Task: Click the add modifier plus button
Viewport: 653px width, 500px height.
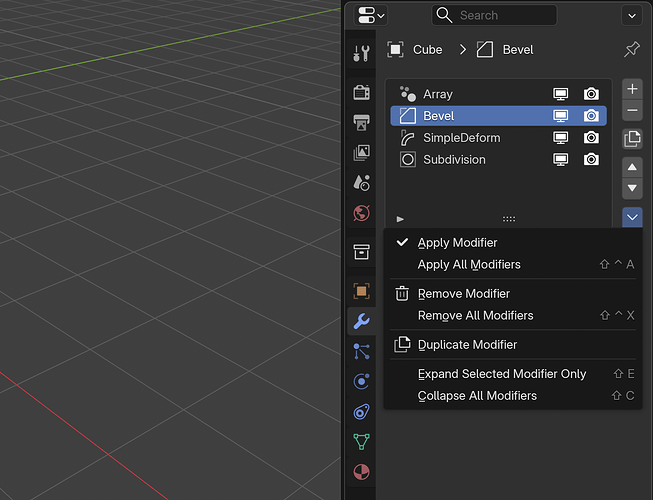Action: click(632, 89)
